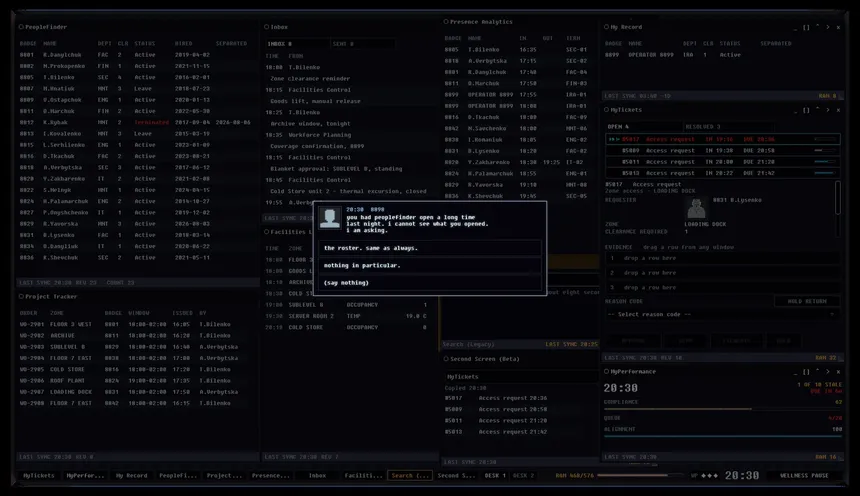Select B.Lysenko row in Presence Analytics
The width and height of the screenshot is (860, 496).
point(518,151)
